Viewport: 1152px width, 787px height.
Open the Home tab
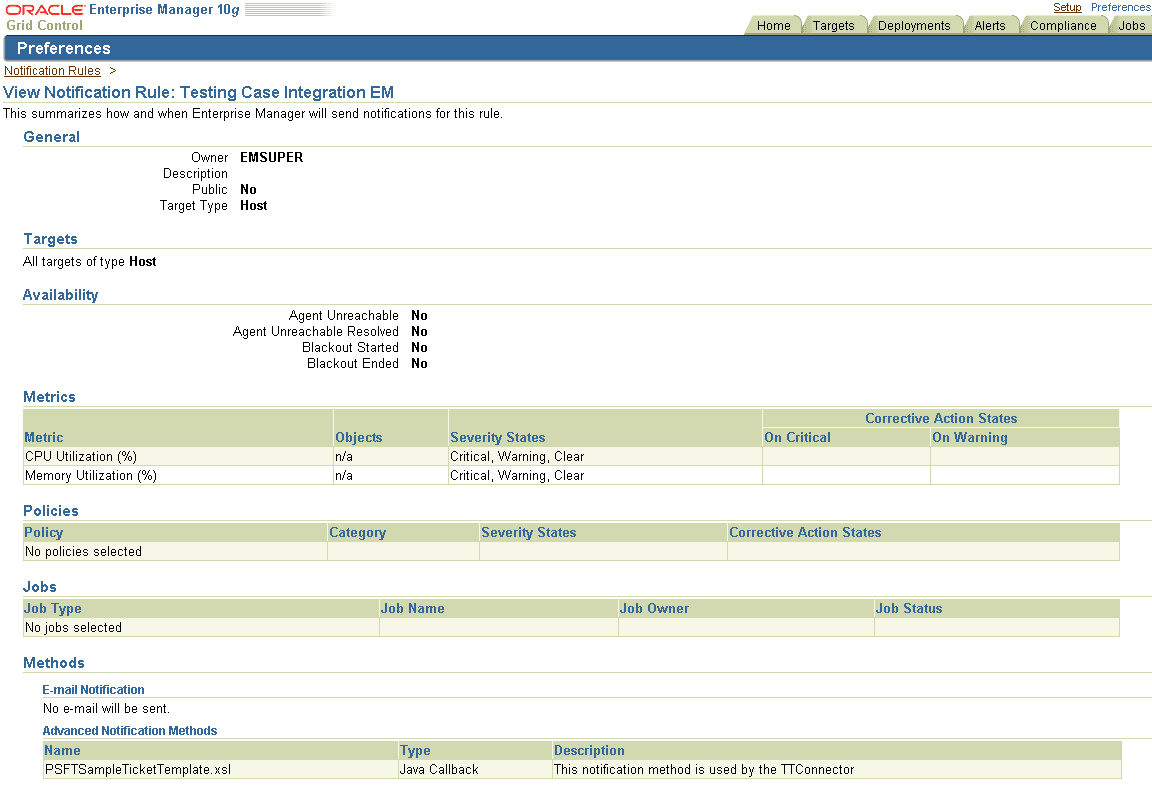click(773, 25)
